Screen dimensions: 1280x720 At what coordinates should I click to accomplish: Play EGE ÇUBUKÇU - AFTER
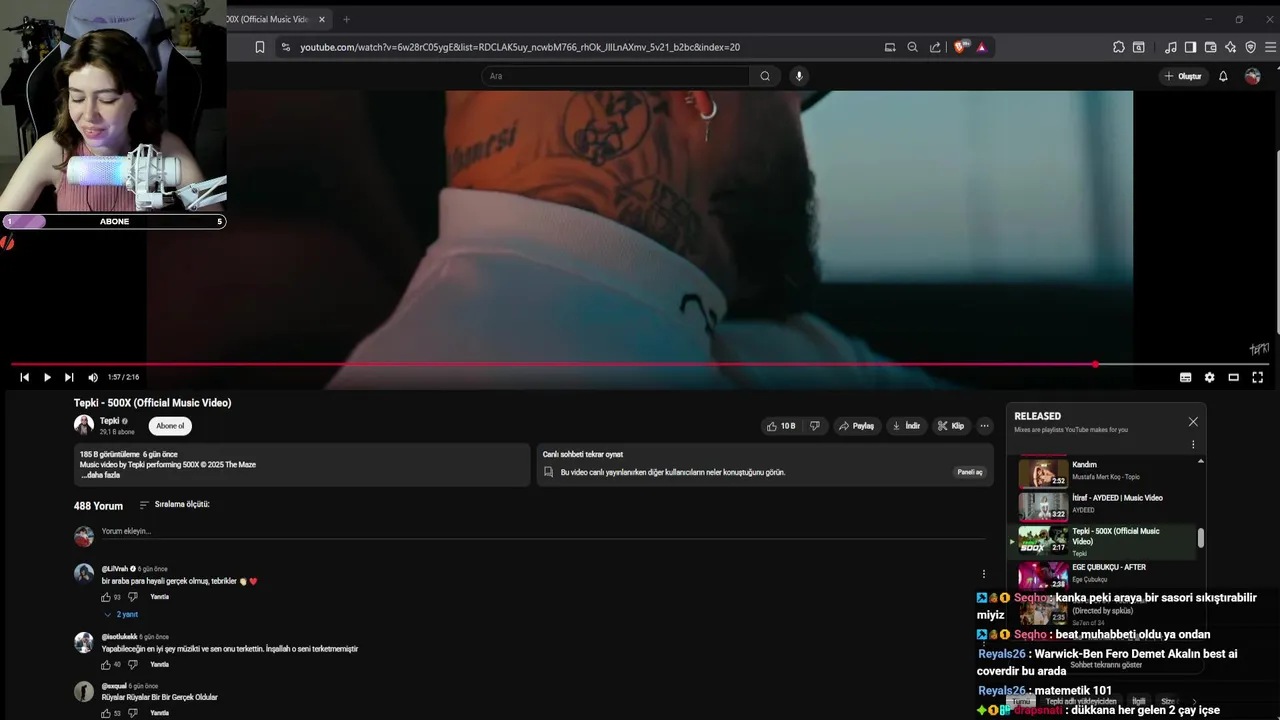click(1105, 574)
